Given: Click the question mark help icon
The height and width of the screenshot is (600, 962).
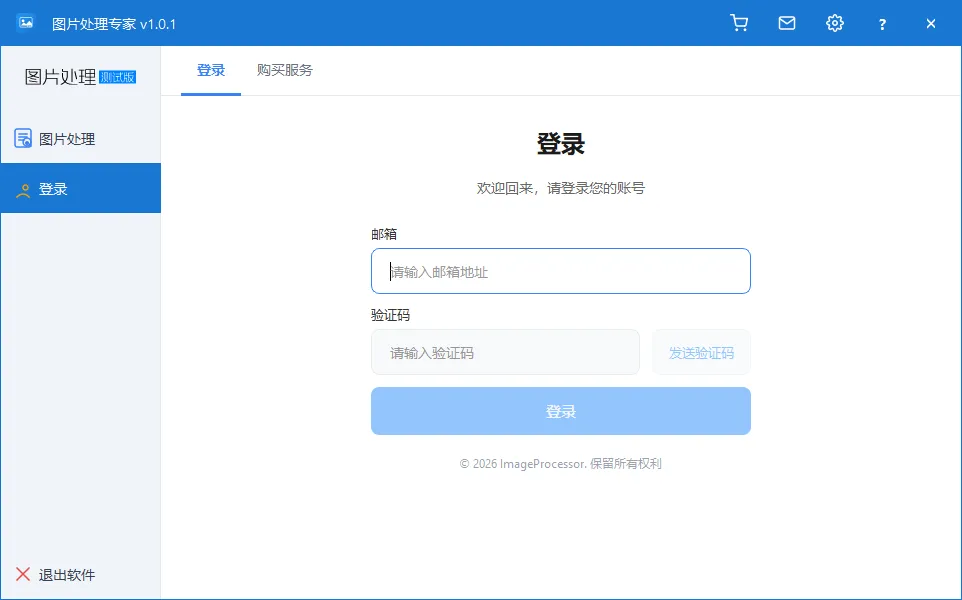Looking at the screenshot, I should click(x=882, y=22).
